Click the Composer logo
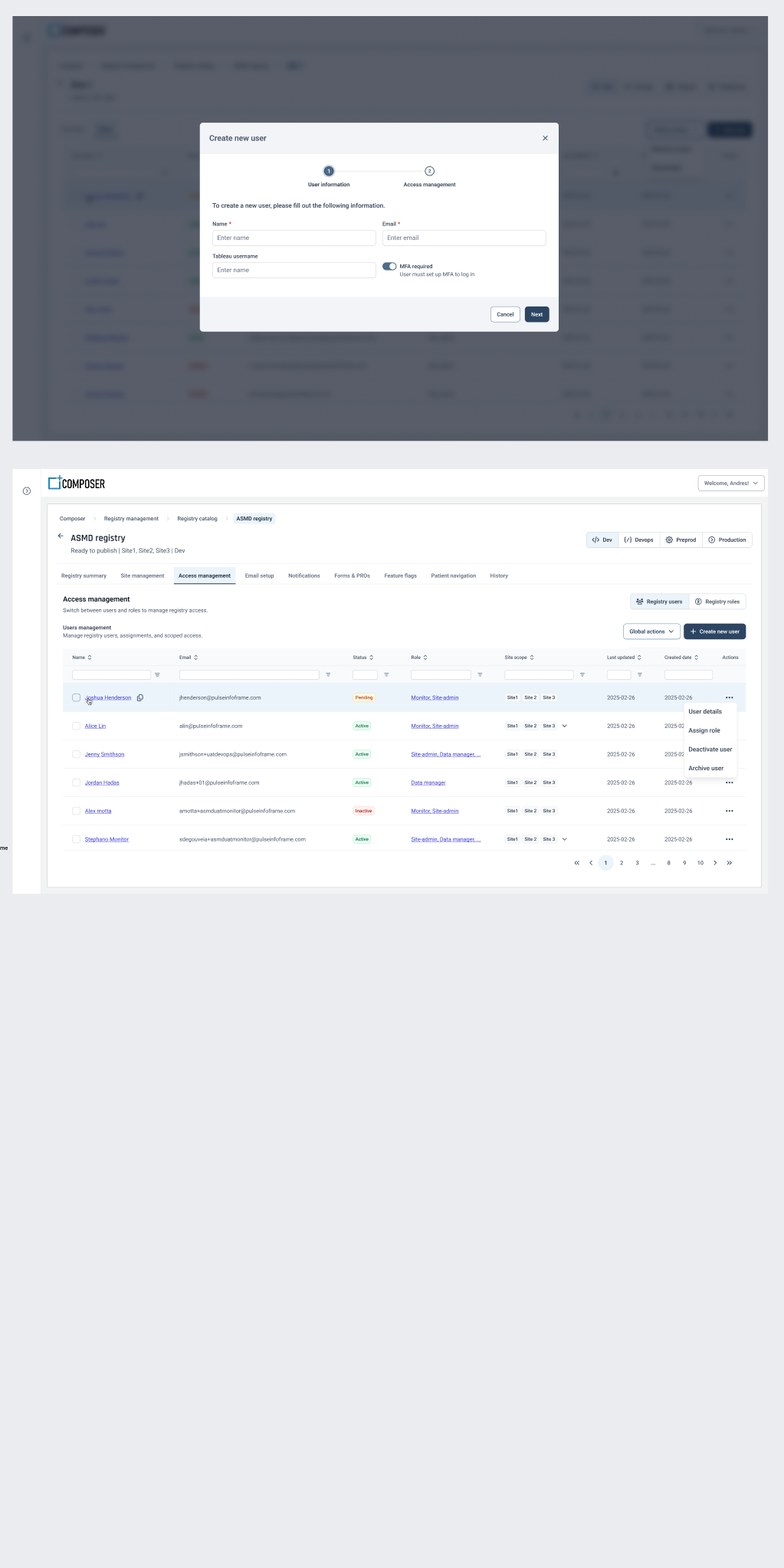Viewport: 784px width, 1568px height. tap(77, 484)
